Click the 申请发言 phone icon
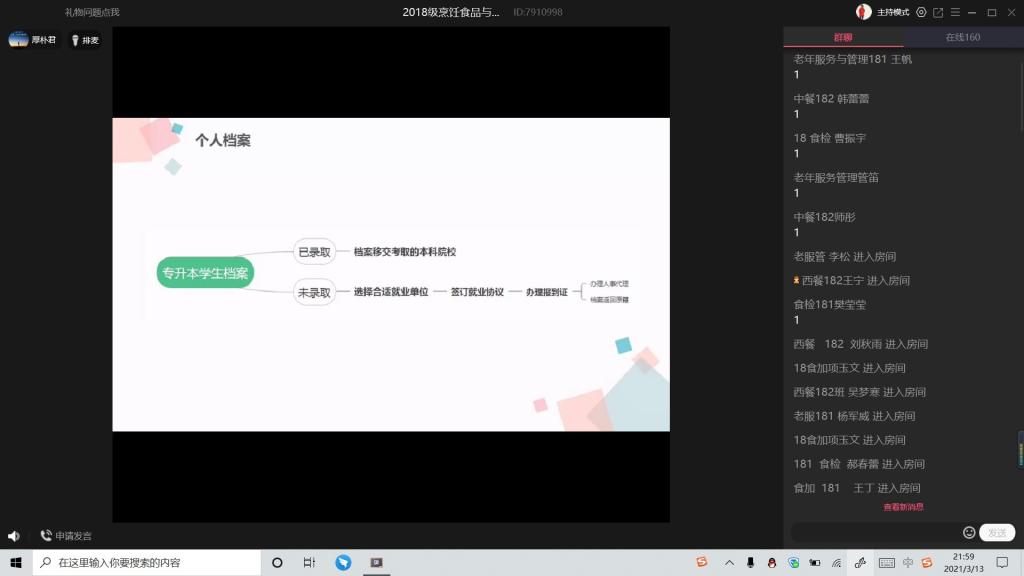This screenshot has width=1024, height=576. coord(46,536)
